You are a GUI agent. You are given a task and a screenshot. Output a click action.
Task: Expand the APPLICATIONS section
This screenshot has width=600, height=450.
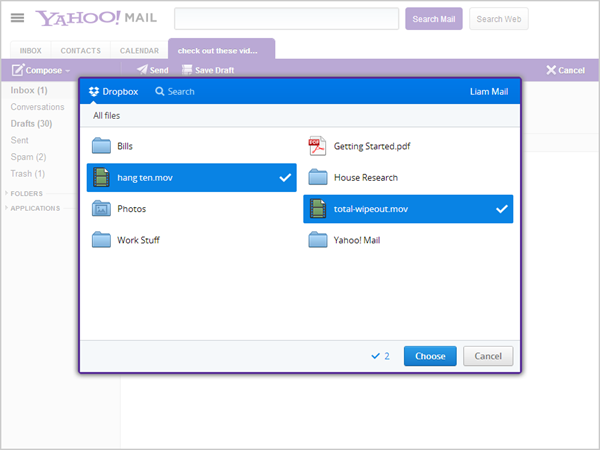point(33,208)
